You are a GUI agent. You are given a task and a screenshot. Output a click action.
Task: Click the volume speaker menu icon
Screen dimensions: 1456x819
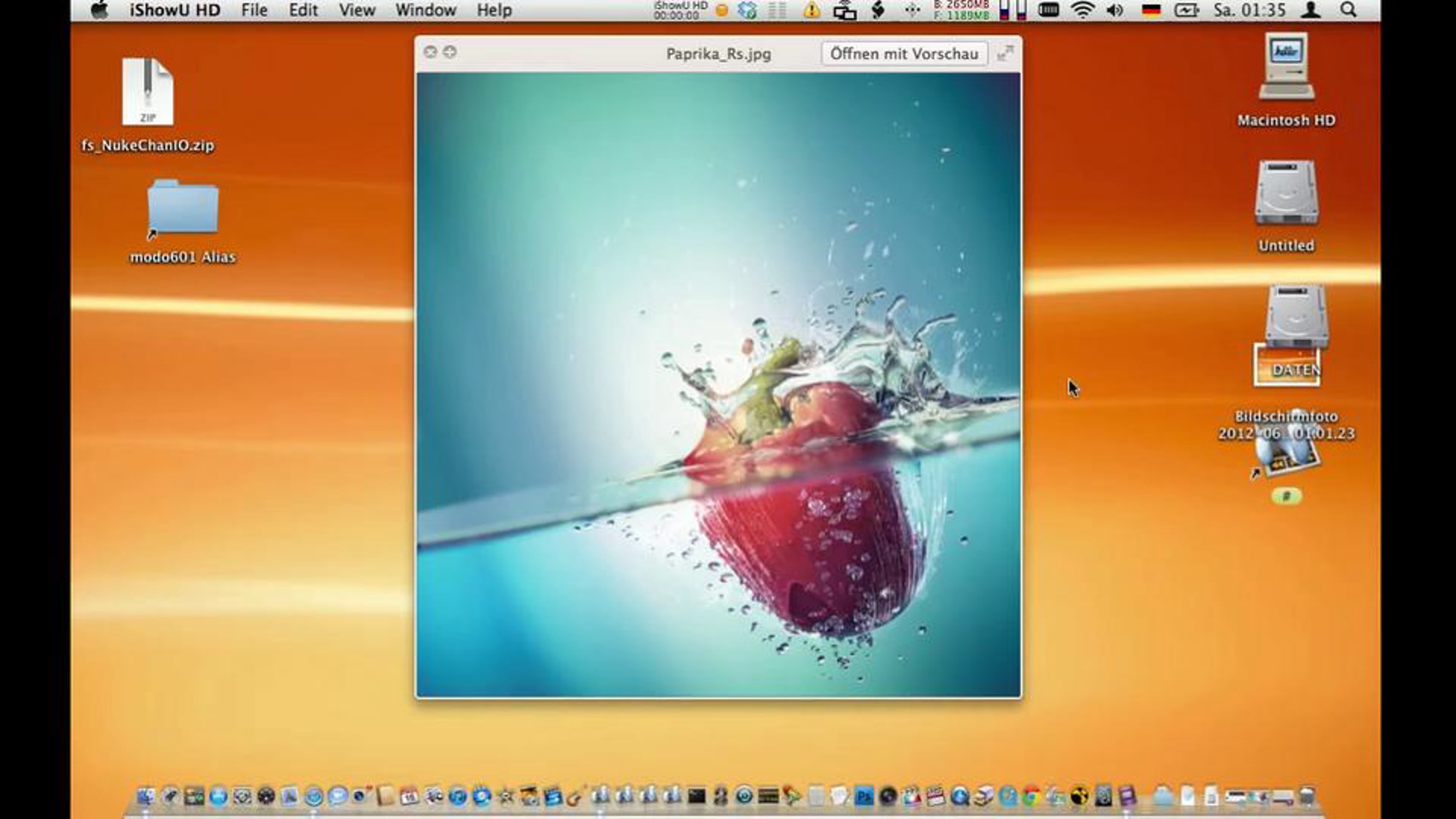coord(1114,10)
